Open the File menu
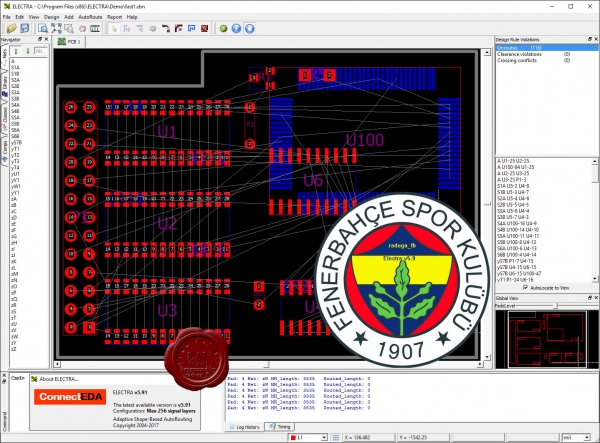 point(7,17)
